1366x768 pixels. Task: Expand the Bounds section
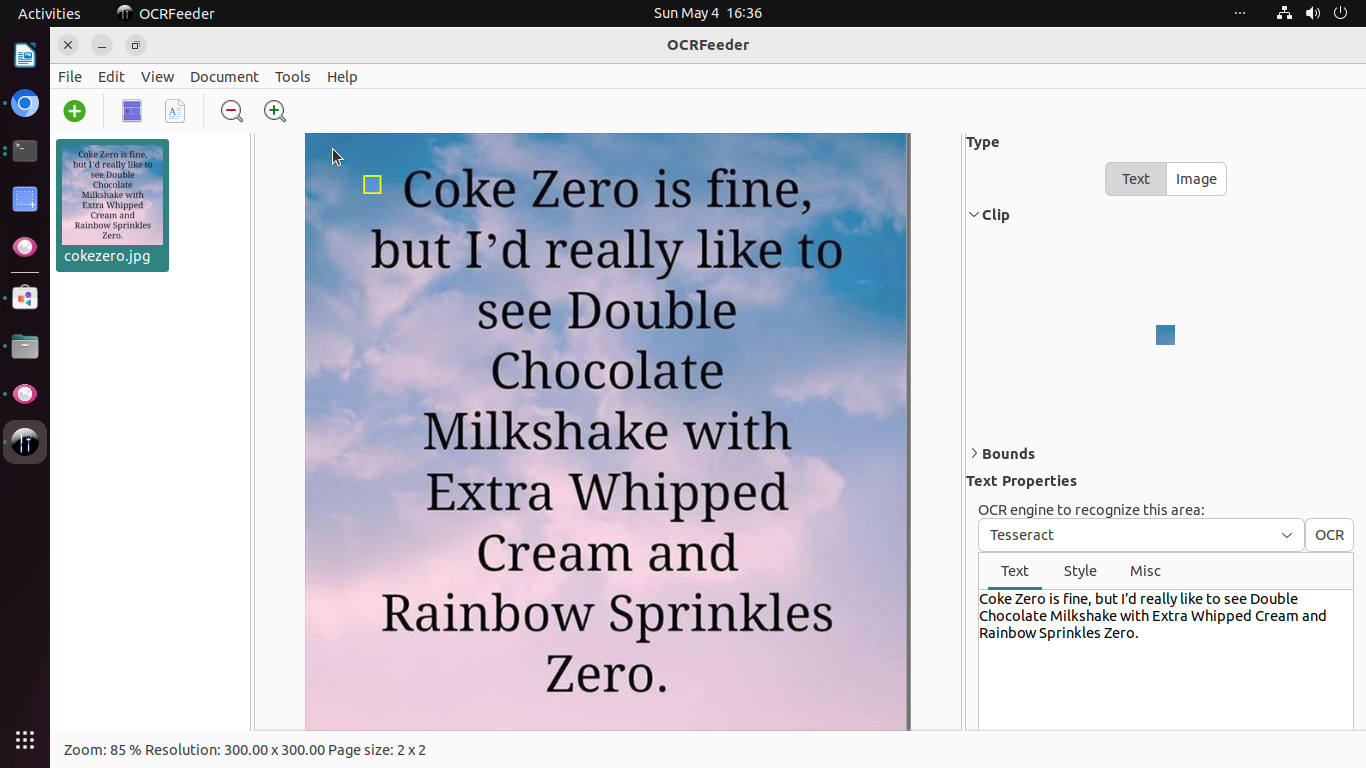pos(1002,454)
